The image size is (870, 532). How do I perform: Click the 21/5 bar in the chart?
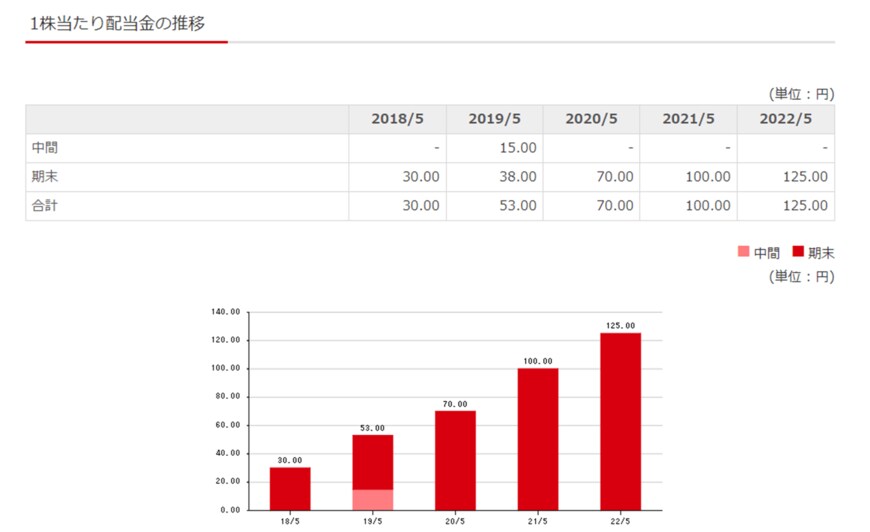click(x=538, y=438)
